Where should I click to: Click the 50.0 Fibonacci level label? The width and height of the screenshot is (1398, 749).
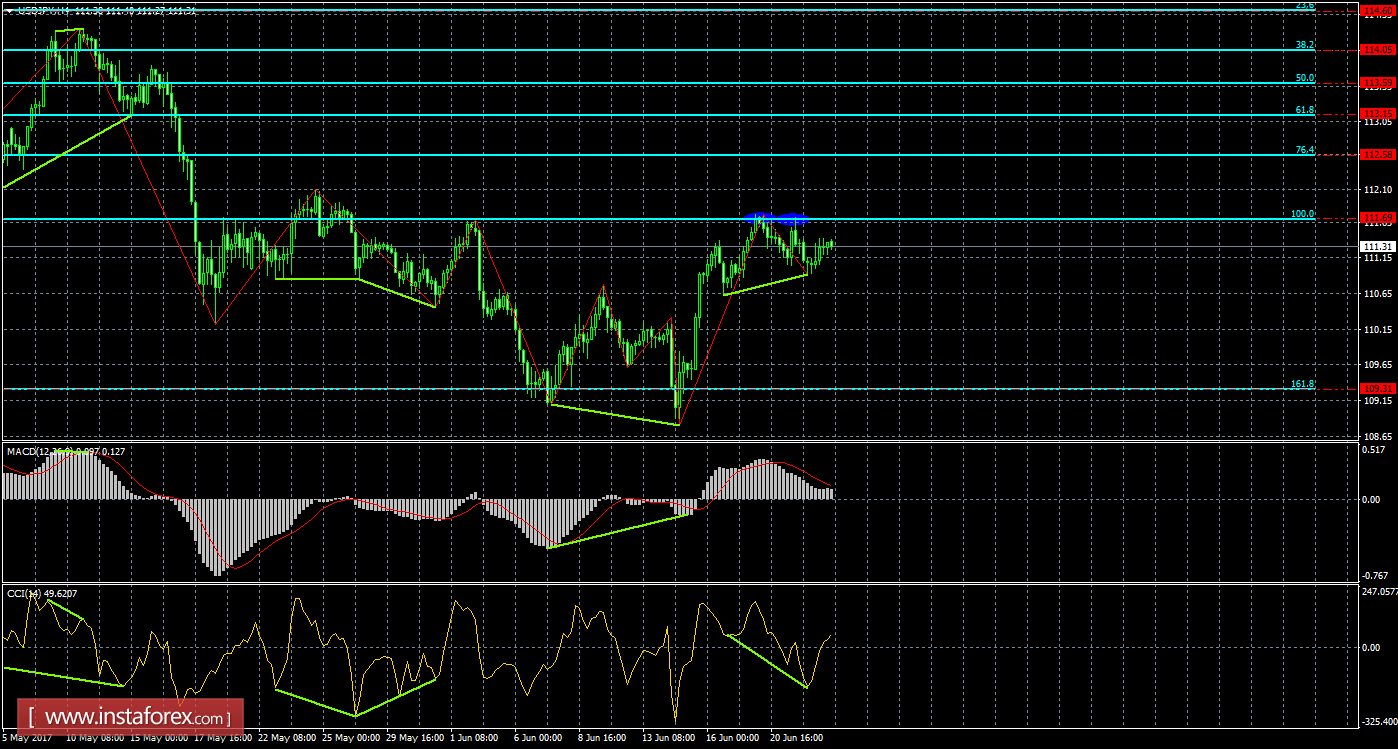pos(1305,78)
